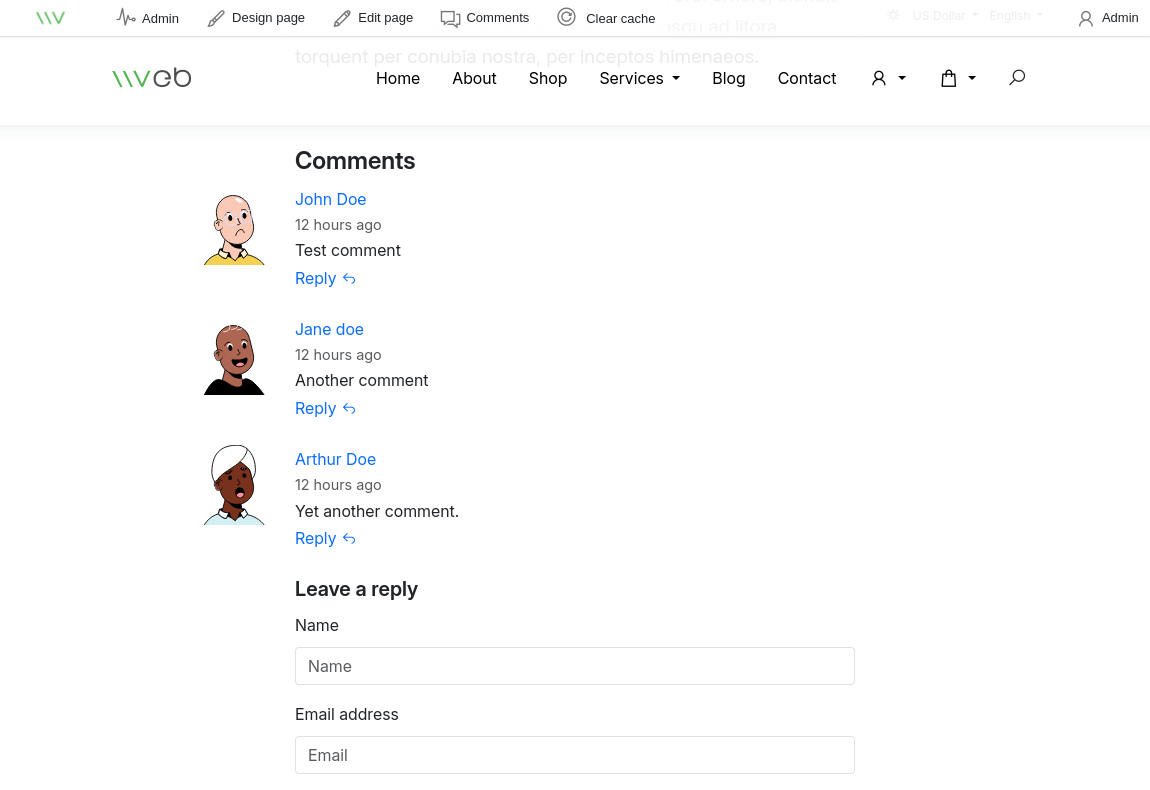Navigate to Shop
Viewport: 1150px width, 790px height.
[548, 78]
